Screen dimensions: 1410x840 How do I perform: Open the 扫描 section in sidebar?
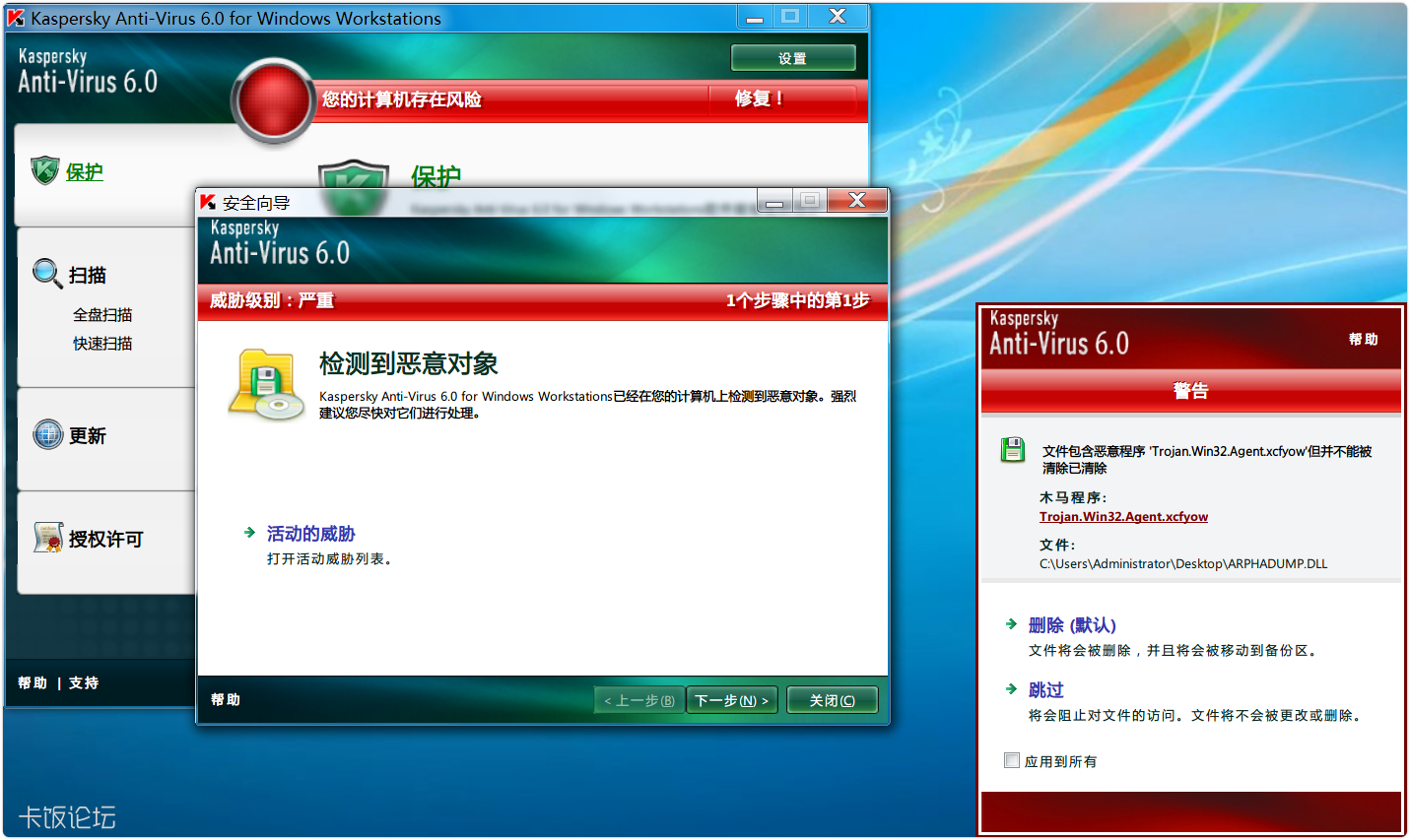coord(88,275)
